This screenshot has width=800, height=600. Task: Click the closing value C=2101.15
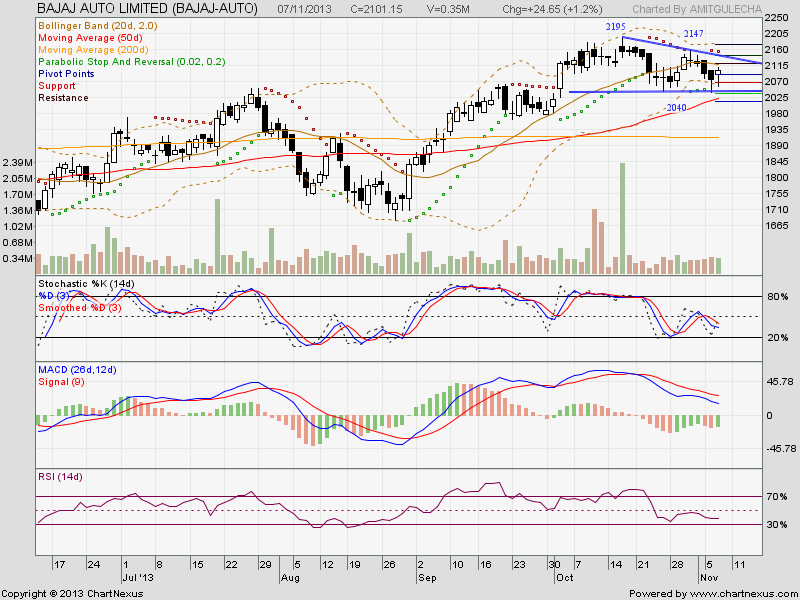point(377,9)
